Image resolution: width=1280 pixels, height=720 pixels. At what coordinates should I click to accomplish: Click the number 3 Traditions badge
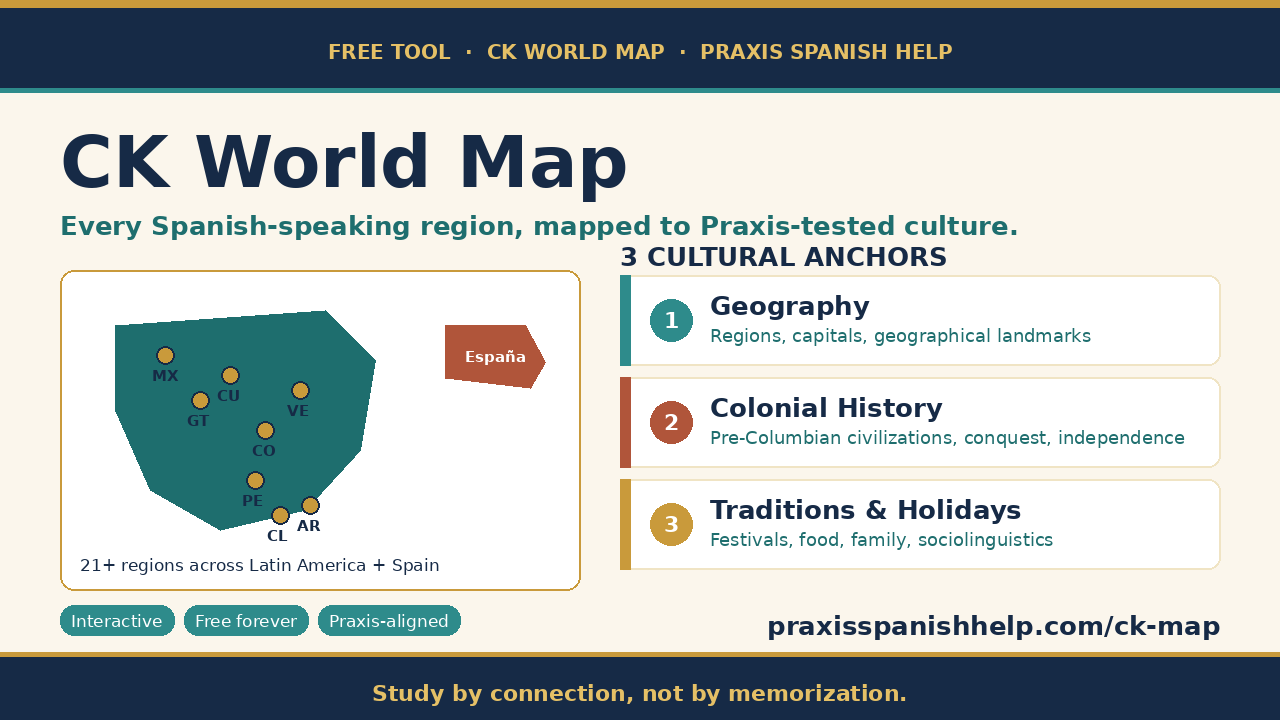coord(671,524)
